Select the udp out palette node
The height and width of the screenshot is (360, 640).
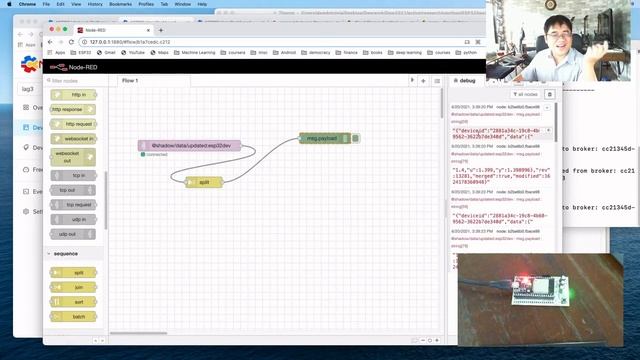coord(73,234)
